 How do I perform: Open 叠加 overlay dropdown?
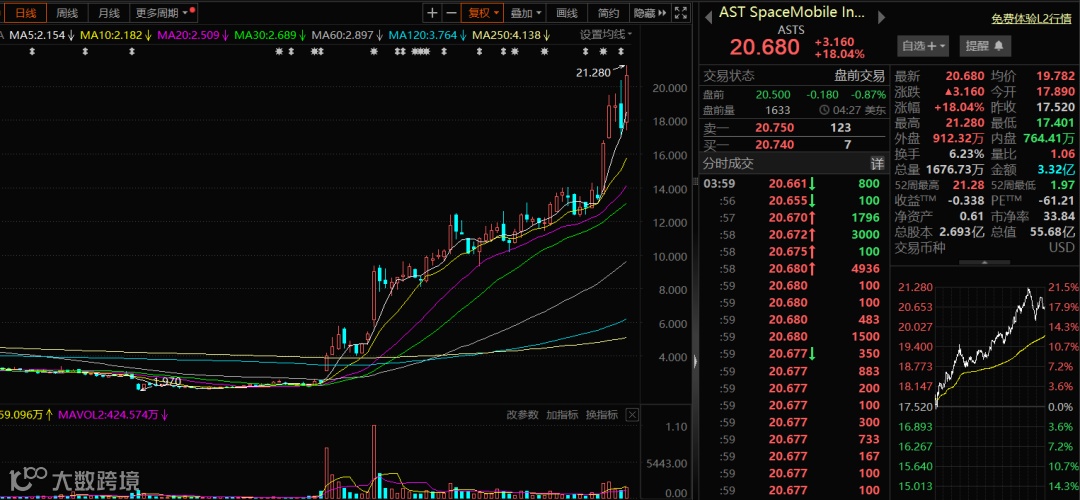click(x=526, y=12)
